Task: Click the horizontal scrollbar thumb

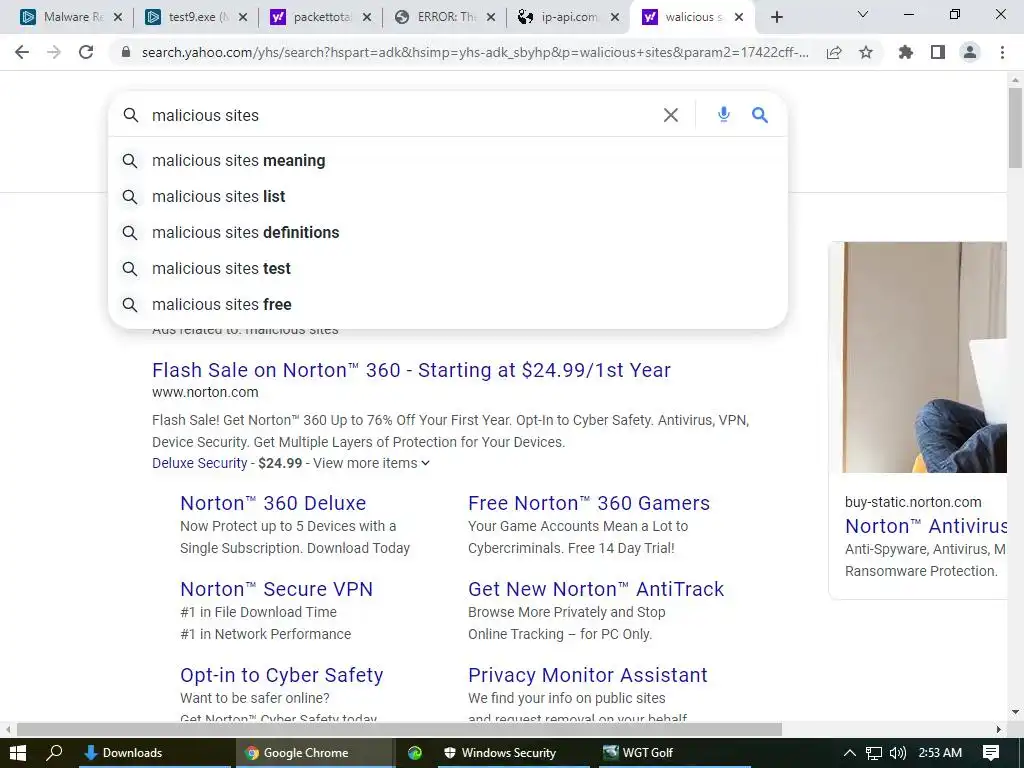Action: pyautogui.click(x=399, y=729)
